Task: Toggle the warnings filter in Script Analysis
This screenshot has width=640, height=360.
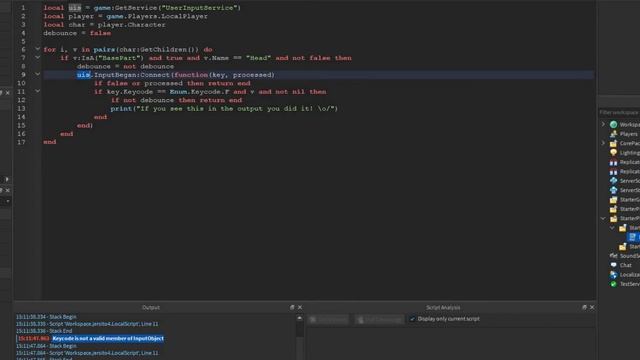Action: tap(380, 320)
